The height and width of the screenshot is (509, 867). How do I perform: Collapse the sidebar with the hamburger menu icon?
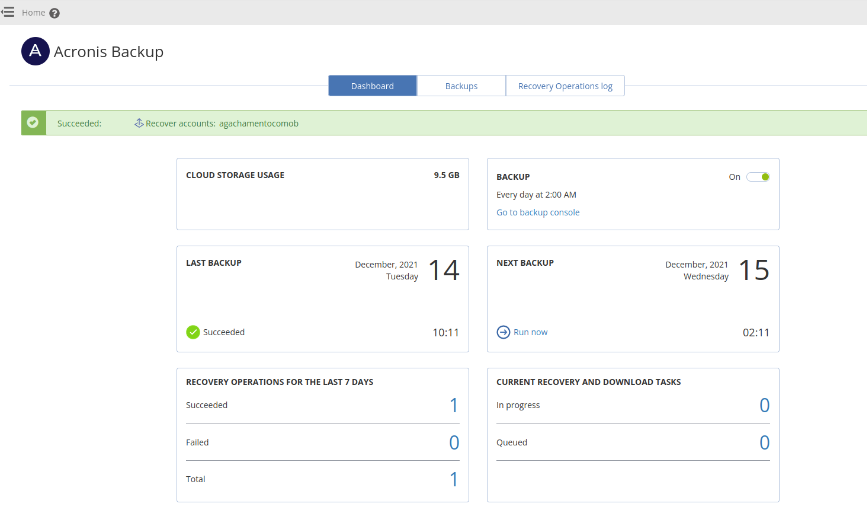coord(8,12)
